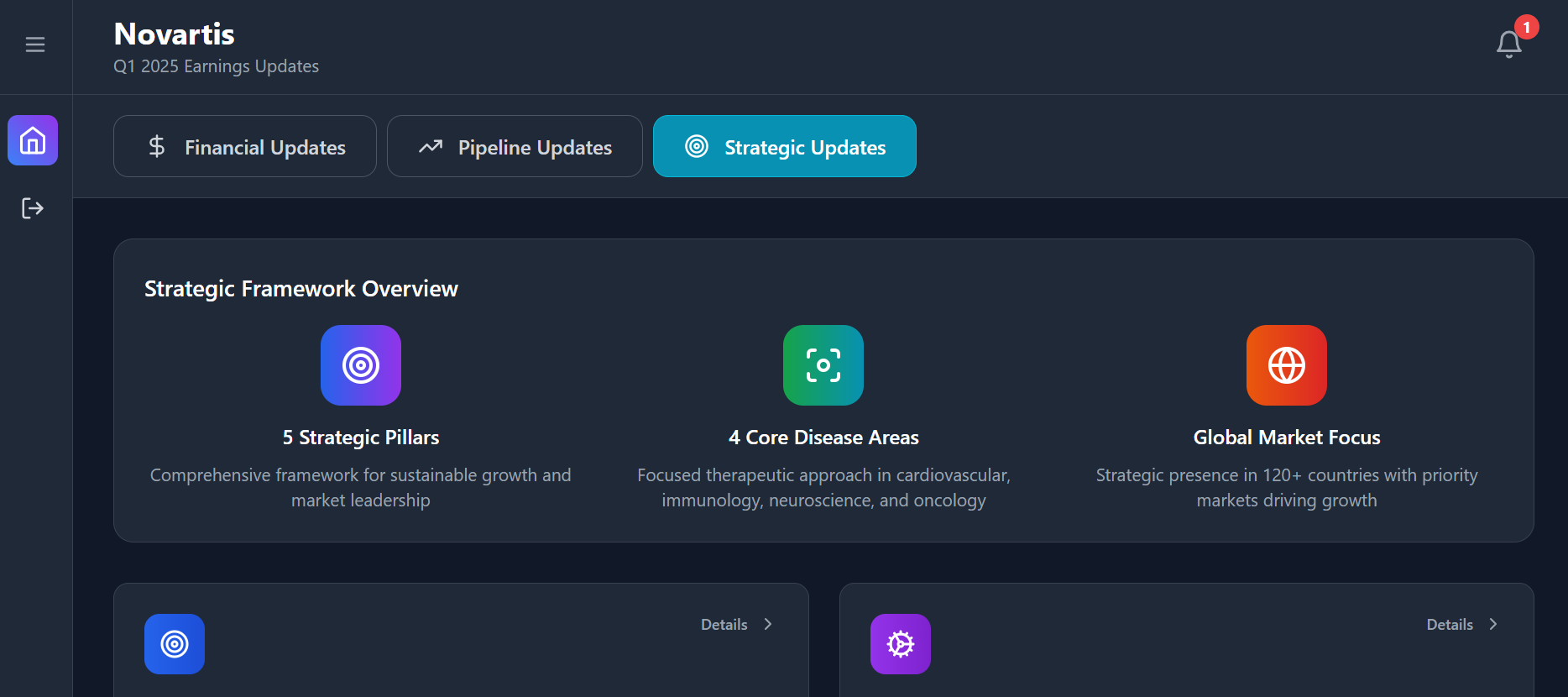1568x697 pixels.
Task: Click the Q1 2025 Earnings Updates subtitle
Action: tap(217, 66)
